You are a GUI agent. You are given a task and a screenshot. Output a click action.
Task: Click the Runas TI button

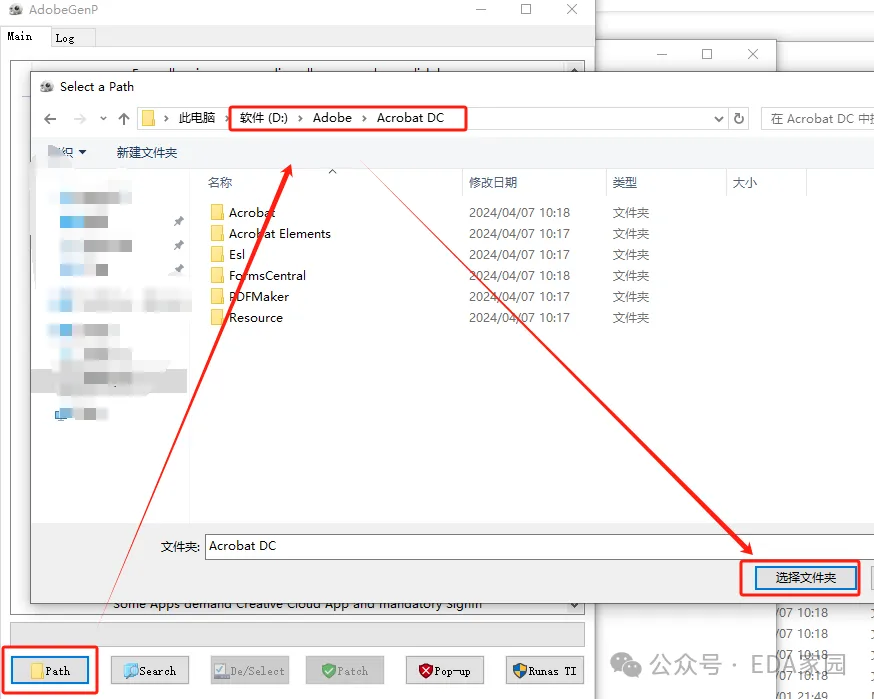point(545,670)
